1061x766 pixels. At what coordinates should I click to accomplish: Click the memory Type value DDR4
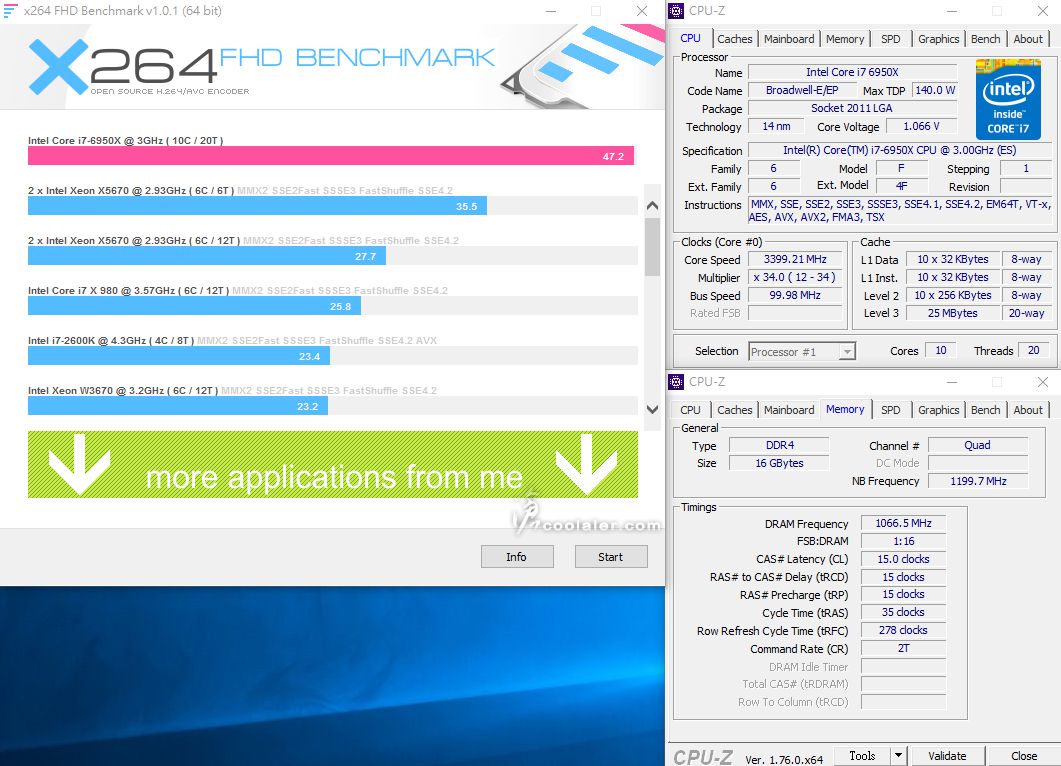pyautogui.click(x=780, y=445)
